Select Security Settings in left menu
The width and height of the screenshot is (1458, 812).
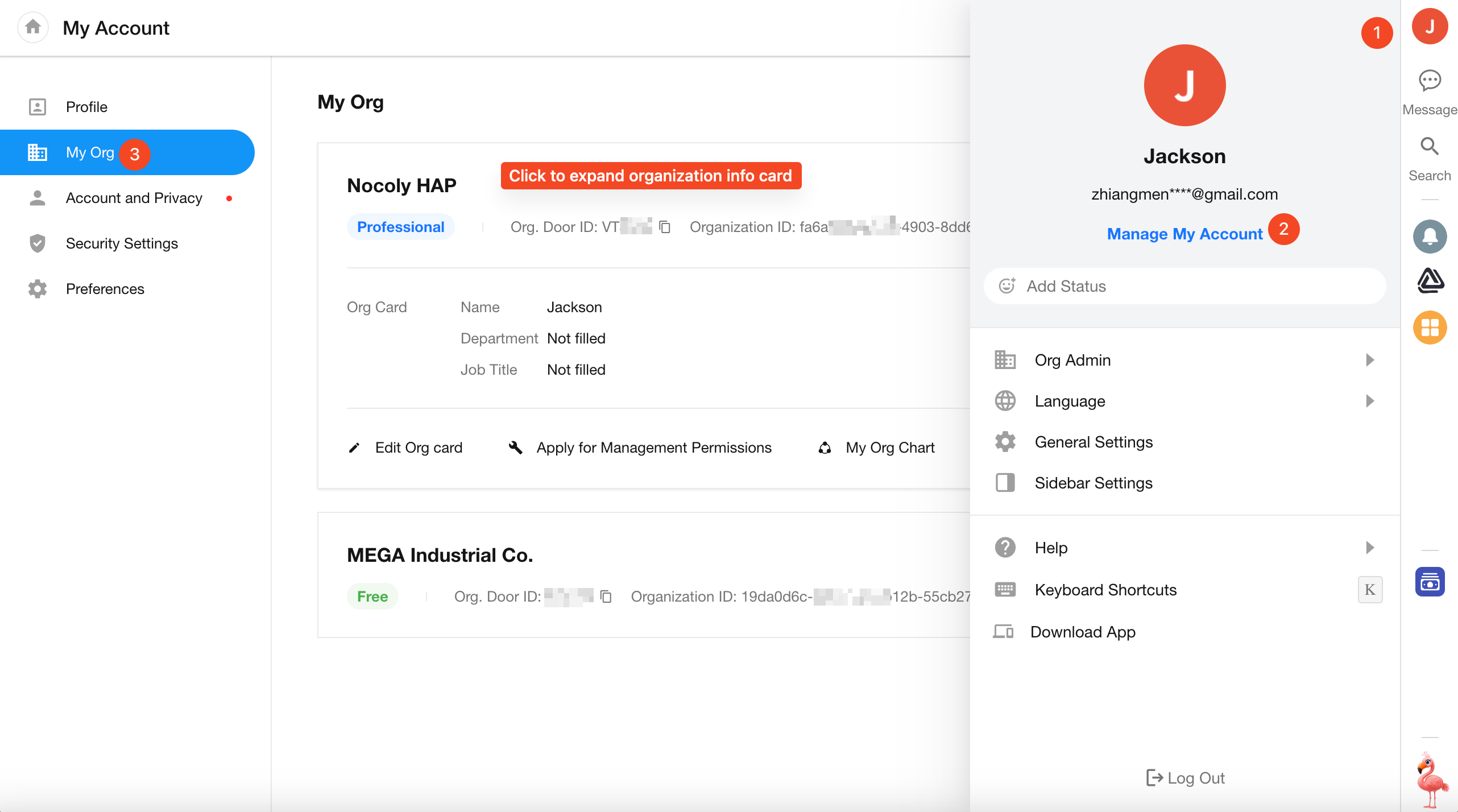coord(122,243)
